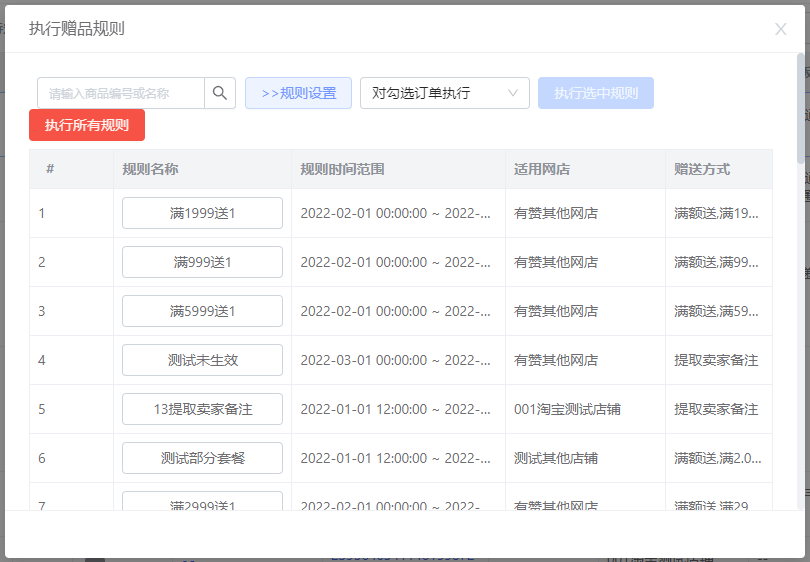Click the 执行选中规则 button
The image size is (810, 562).
[x=596, y=93]
